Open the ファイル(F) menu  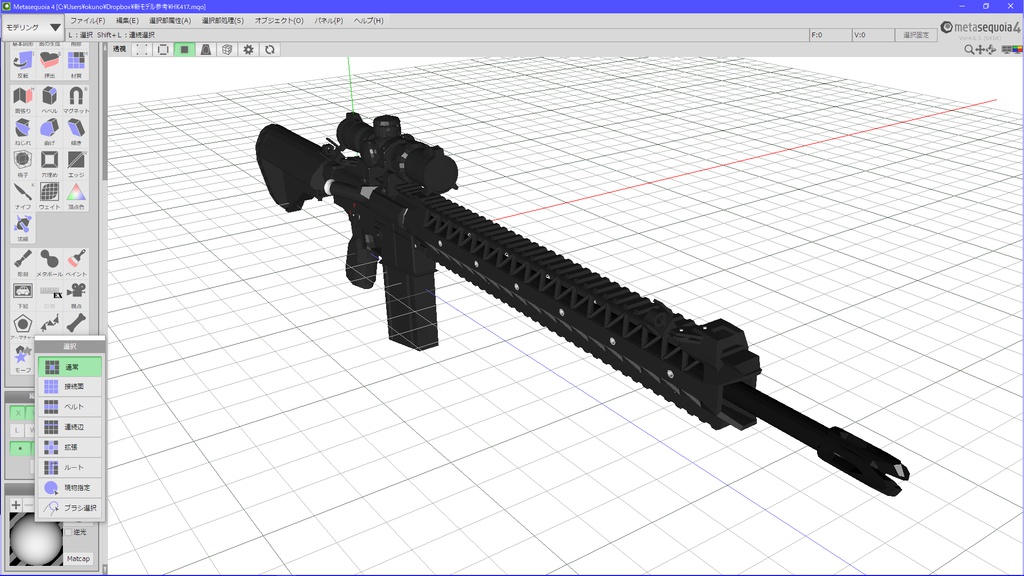tap(88, 21)
